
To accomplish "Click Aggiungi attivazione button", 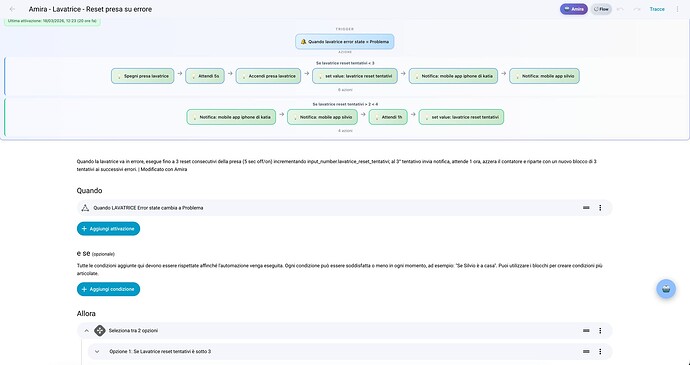I will coord(108,229).
